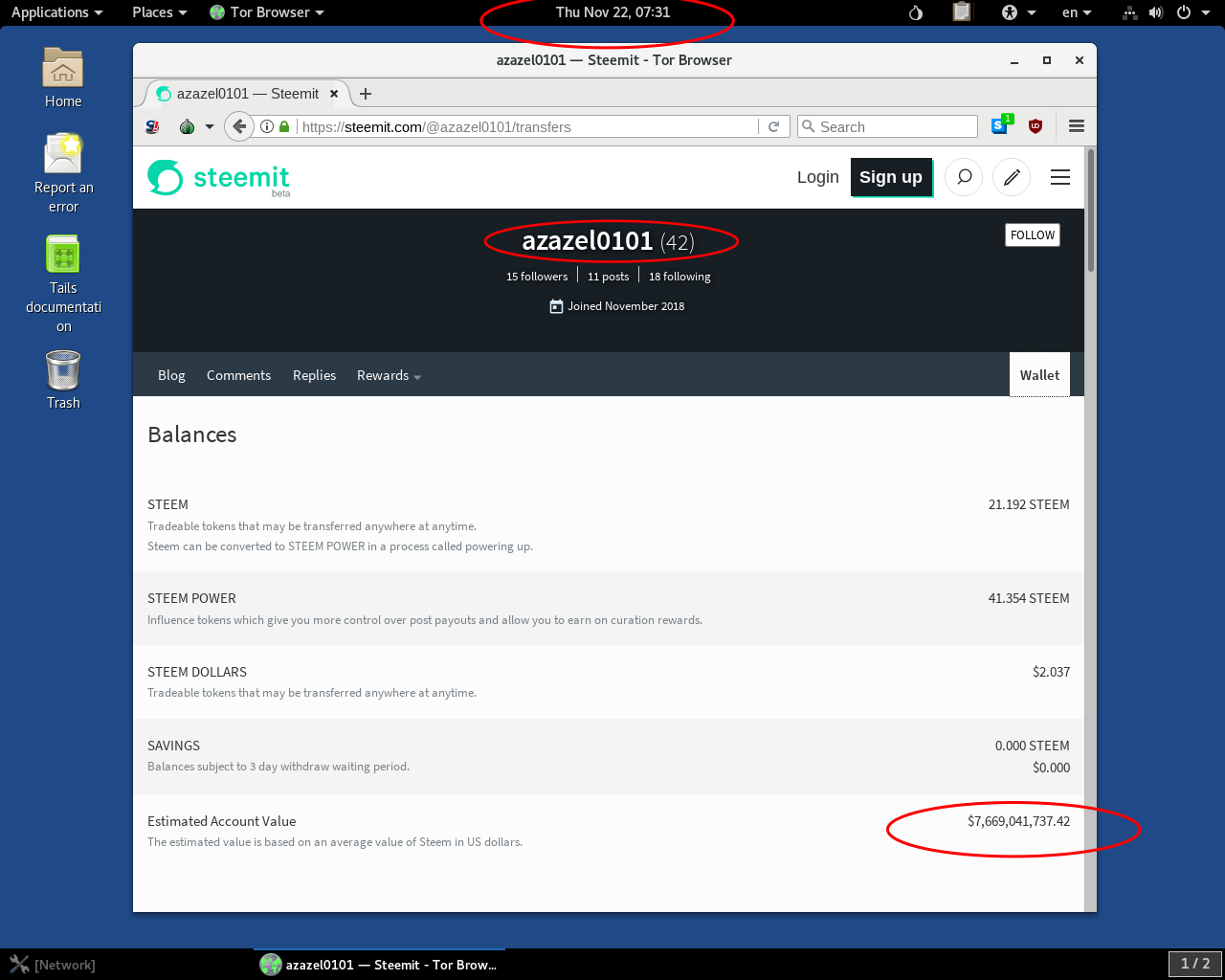Click the green padlock security icon

tap(284, 126)
